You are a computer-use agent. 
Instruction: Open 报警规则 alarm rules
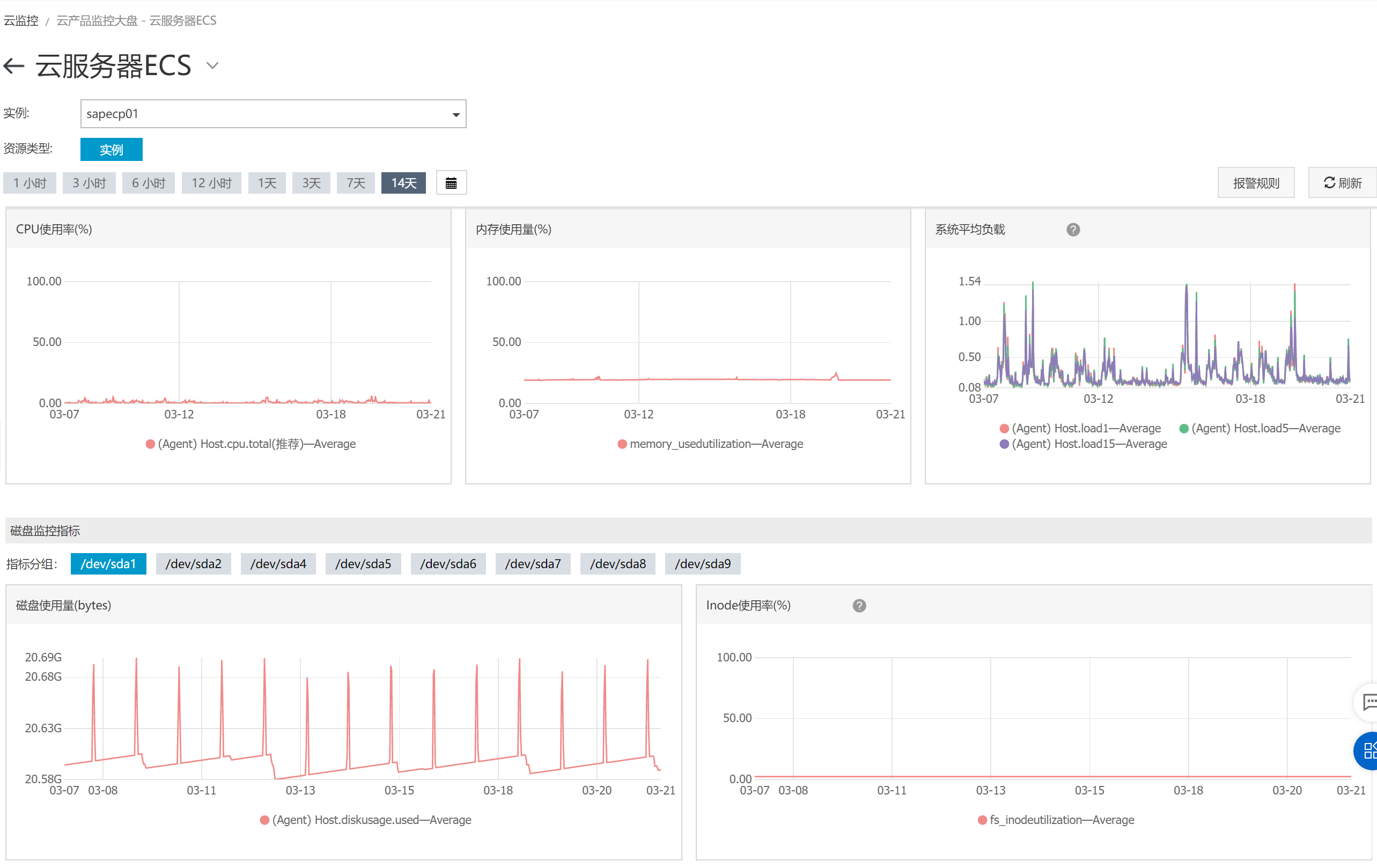pos(1255,183)
